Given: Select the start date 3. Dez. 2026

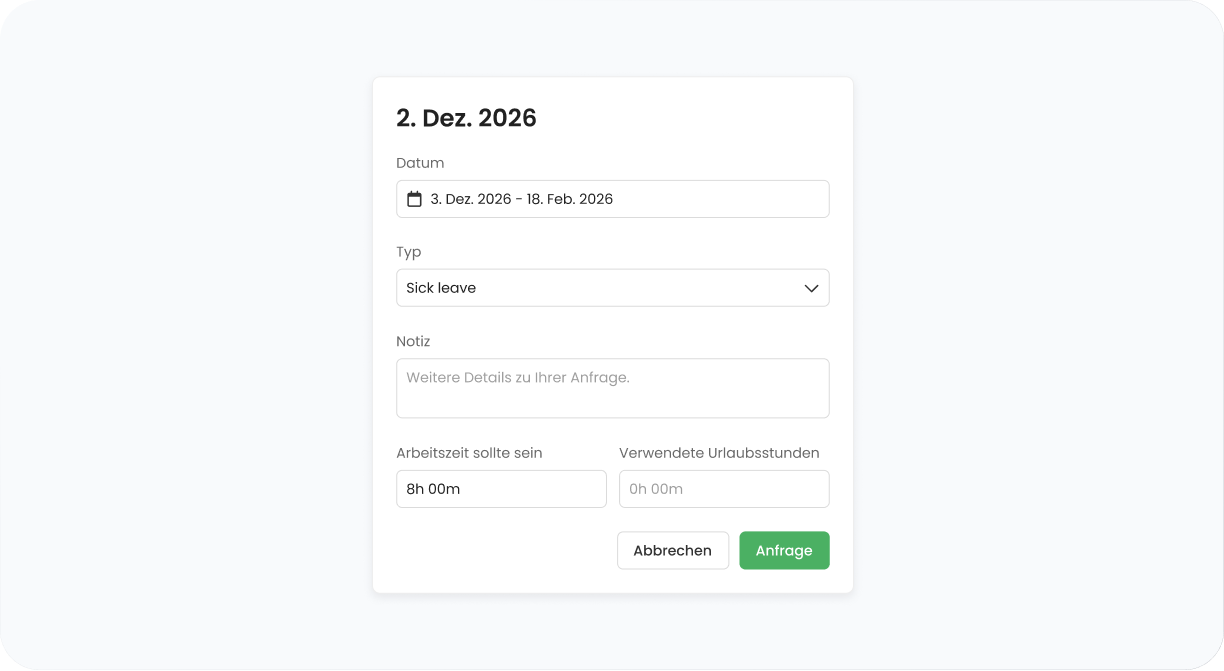Looking at the screenshot, I should click(x=471, y=199).
